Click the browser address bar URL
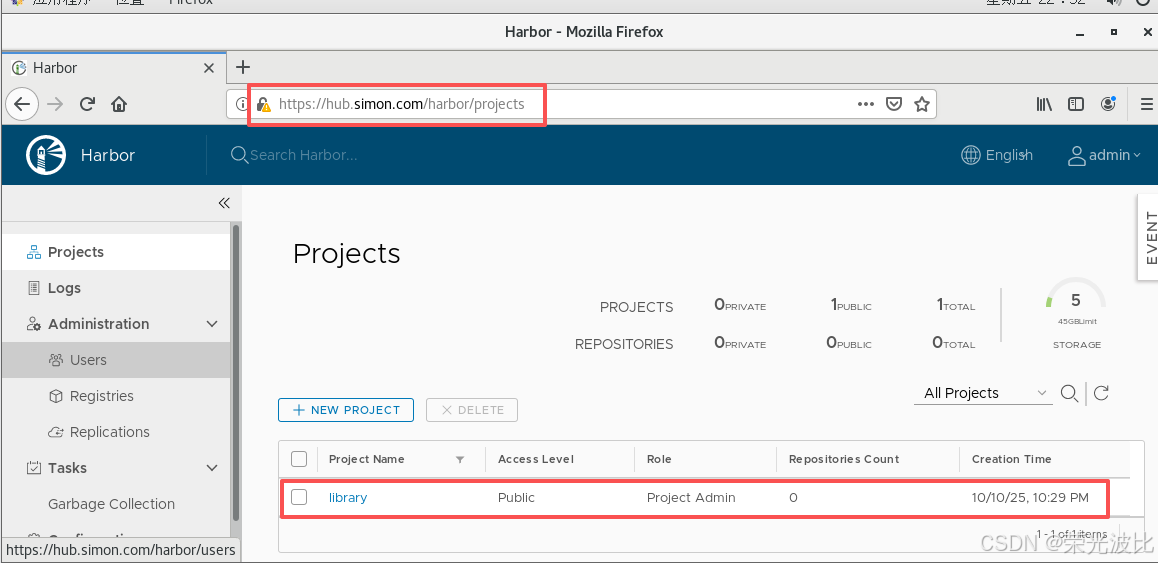The height and width of the screenshot is (563, 1158). click(402, 104)
